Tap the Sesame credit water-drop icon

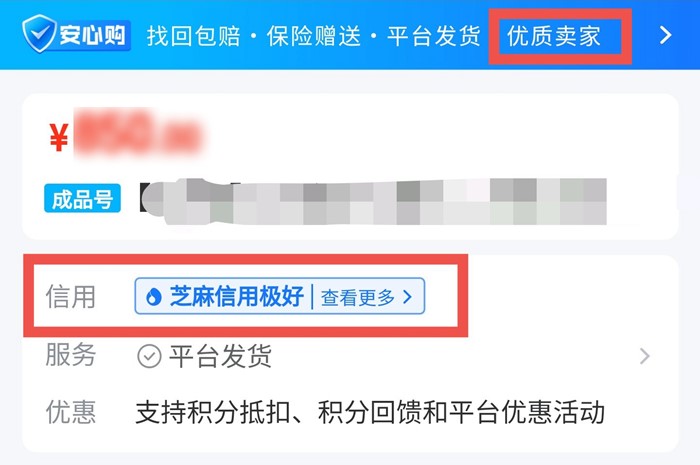[x=154, y=296]
